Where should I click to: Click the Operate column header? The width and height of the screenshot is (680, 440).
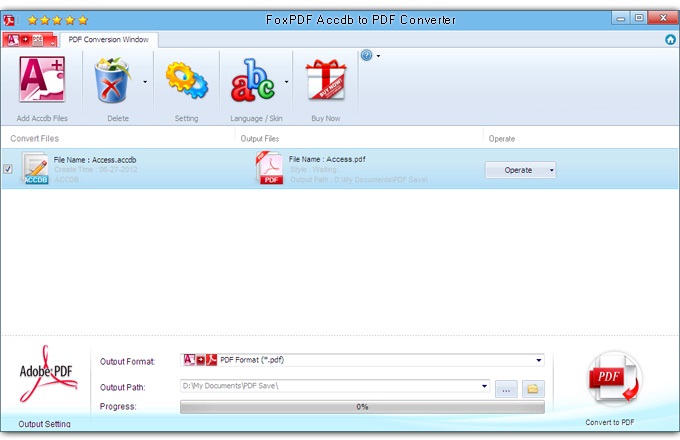coord(502,139)
